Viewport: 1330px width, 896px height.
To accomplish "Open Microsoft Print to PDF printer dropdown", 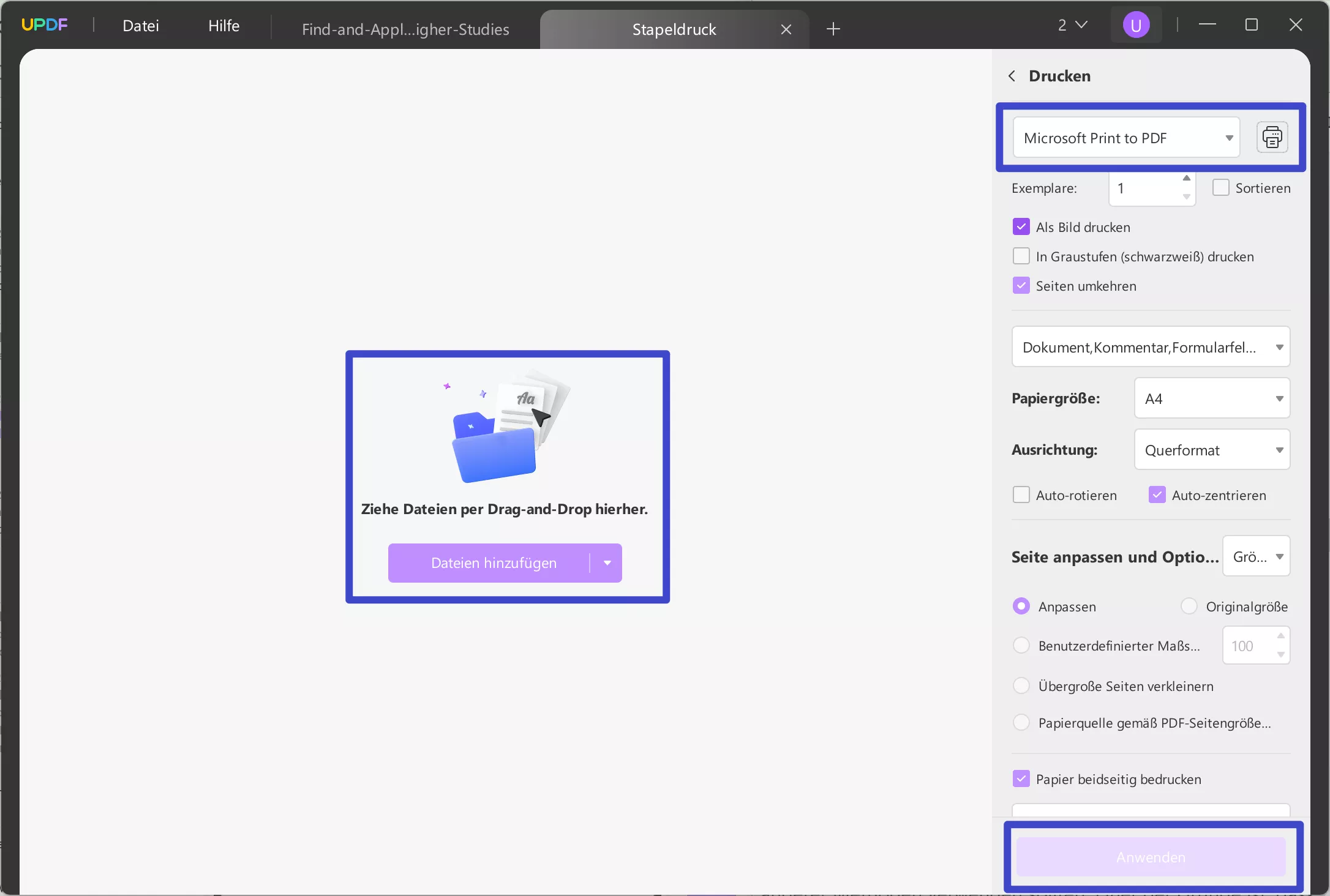I will (x=1125, y=138).
